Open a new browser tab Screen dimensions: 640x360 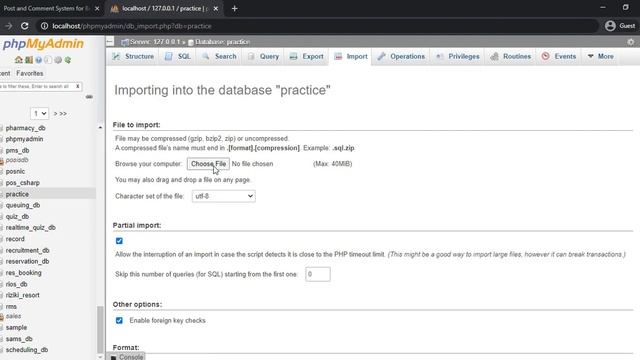click(234, 9)
